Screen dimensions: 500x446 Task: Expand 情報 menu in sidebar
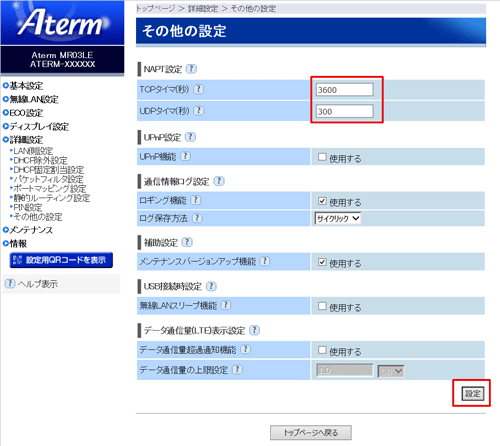pos(15,244)
